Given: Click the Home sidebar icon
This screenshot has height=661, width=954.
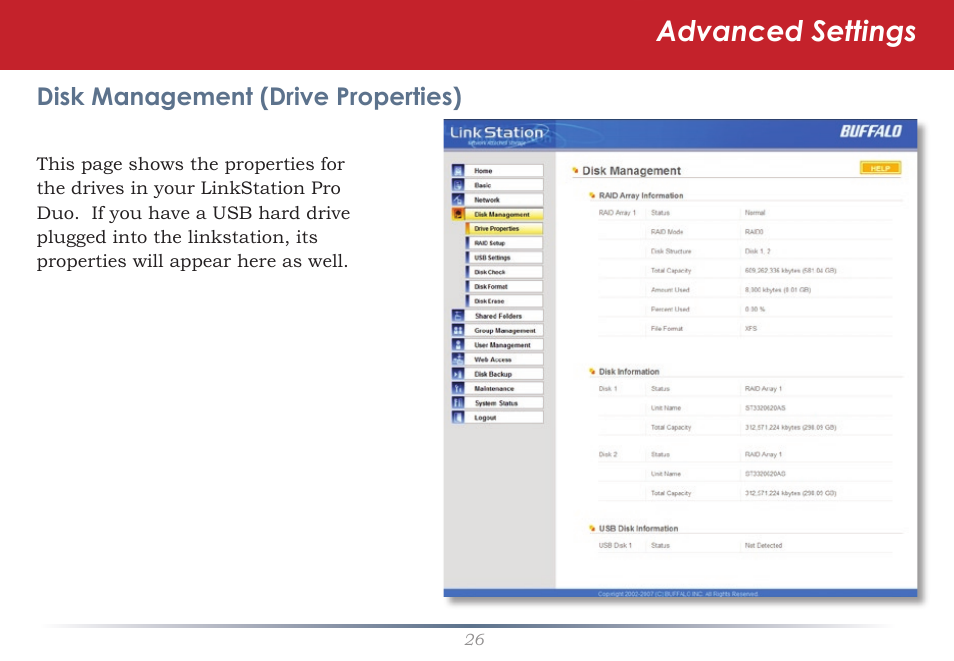Looking at the screenshot, I should point(458,171).
